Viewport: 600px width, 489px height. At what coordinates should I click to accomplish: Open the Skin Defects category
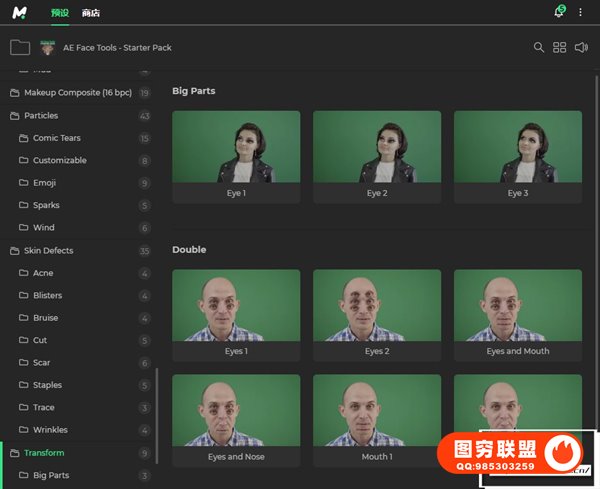(48, 251)
